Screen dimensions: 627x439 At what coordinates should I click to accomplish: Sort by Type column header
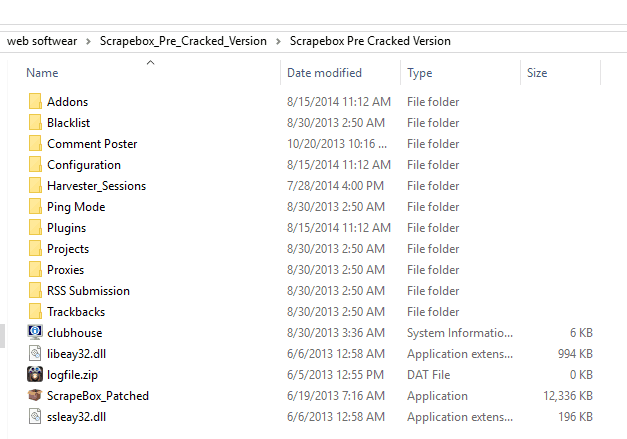coord(419,73)
